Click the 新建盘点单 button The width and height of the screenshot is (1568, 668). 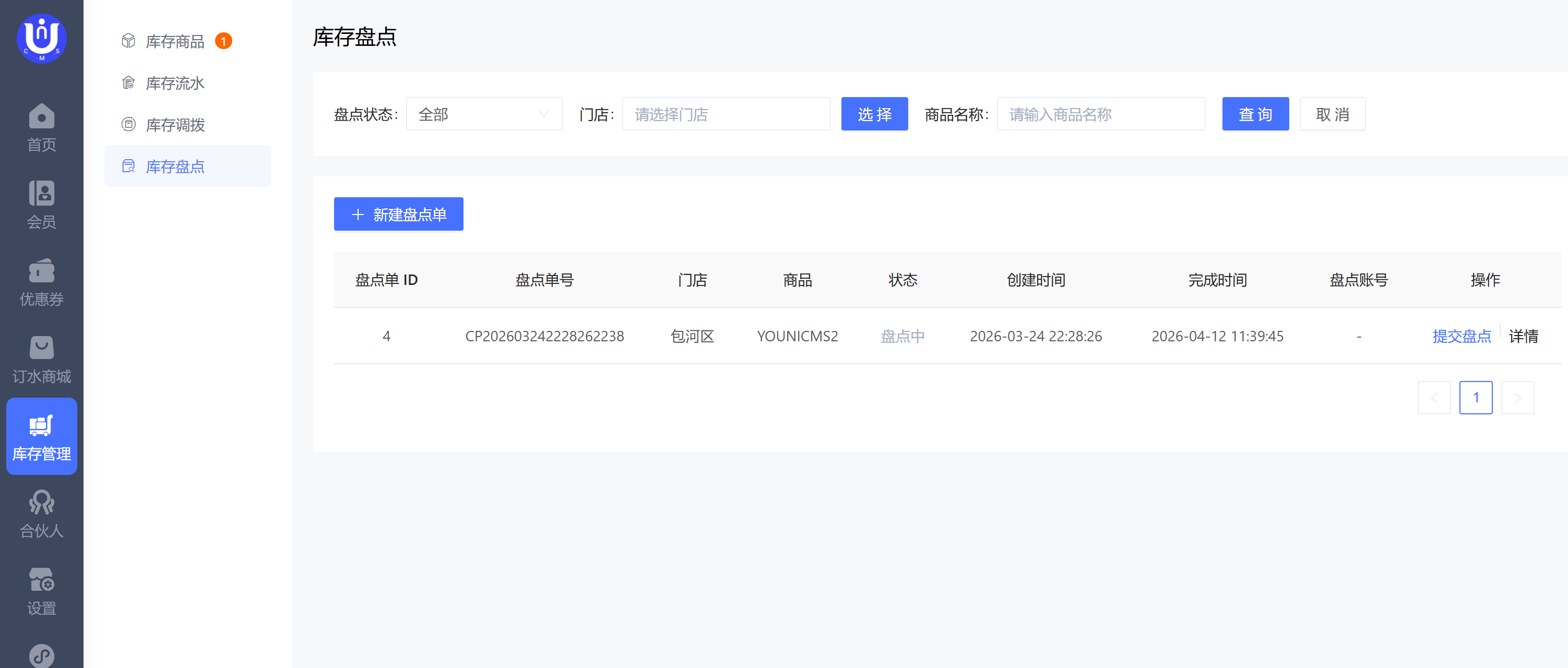(x=398, y=214)
